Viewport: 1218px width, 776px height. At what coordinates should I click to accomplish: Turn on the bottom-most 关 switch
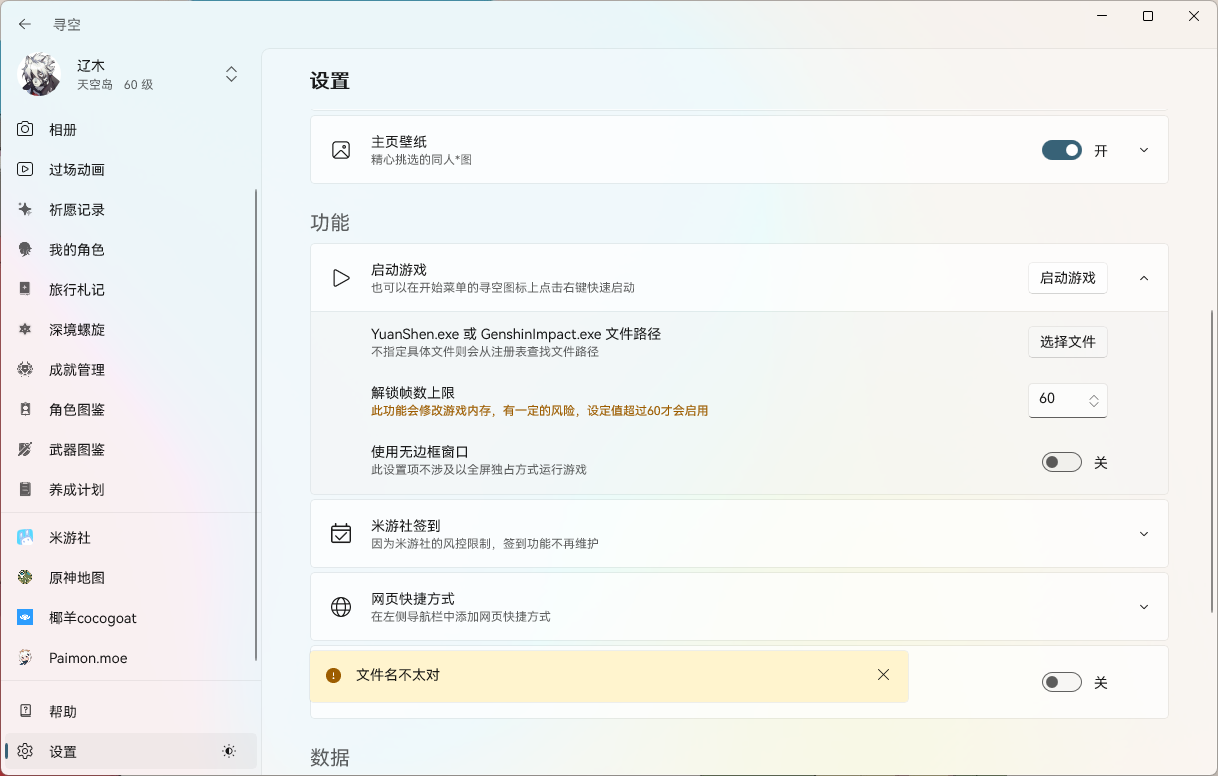1061,682
